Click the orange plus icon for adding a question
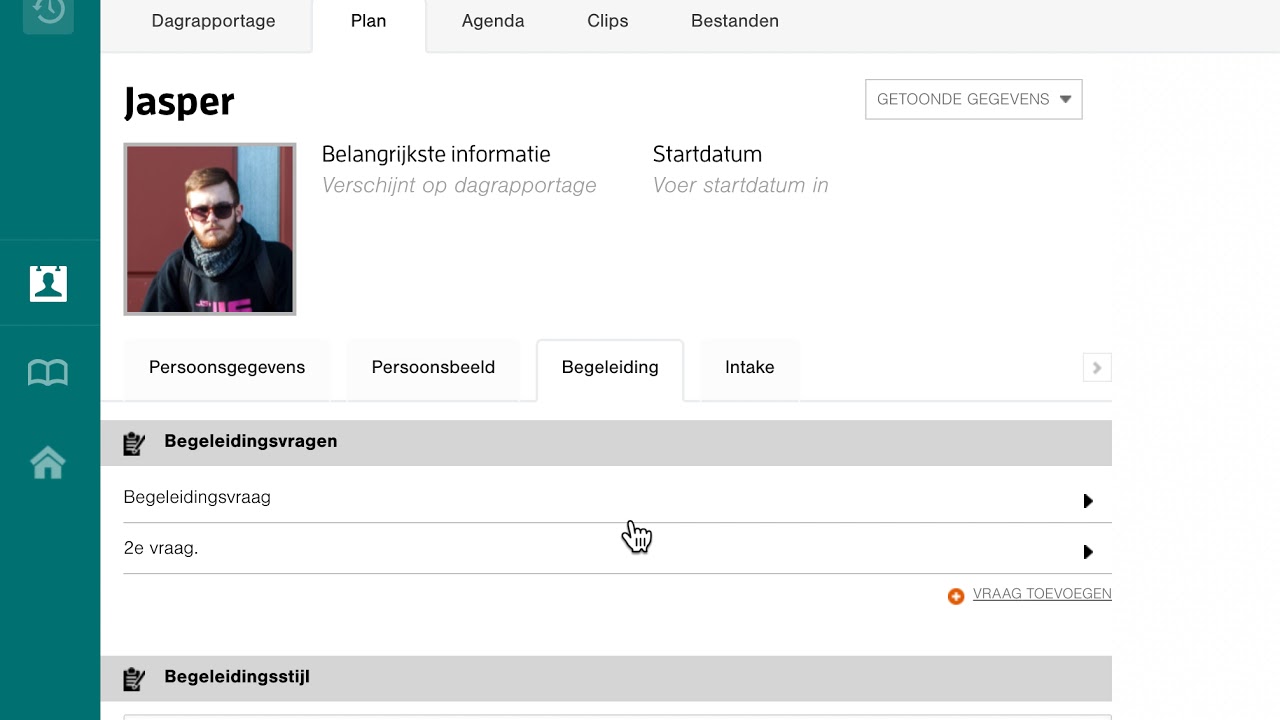The image size is (1280, 720). [x=956, y=596]
